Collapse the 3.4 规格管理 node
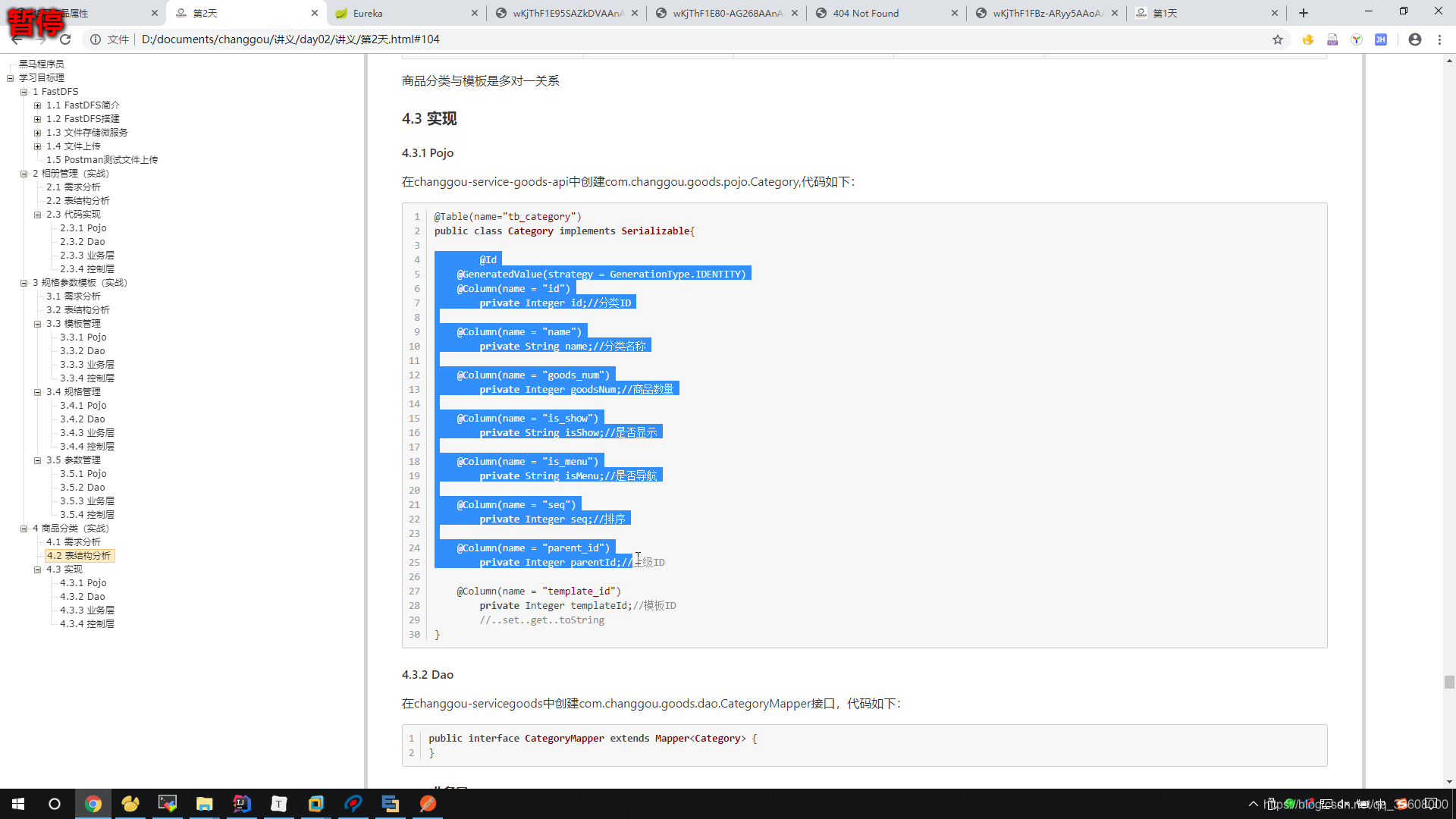The height and width of the screenshot is (819, 1456). click(37, 392)
